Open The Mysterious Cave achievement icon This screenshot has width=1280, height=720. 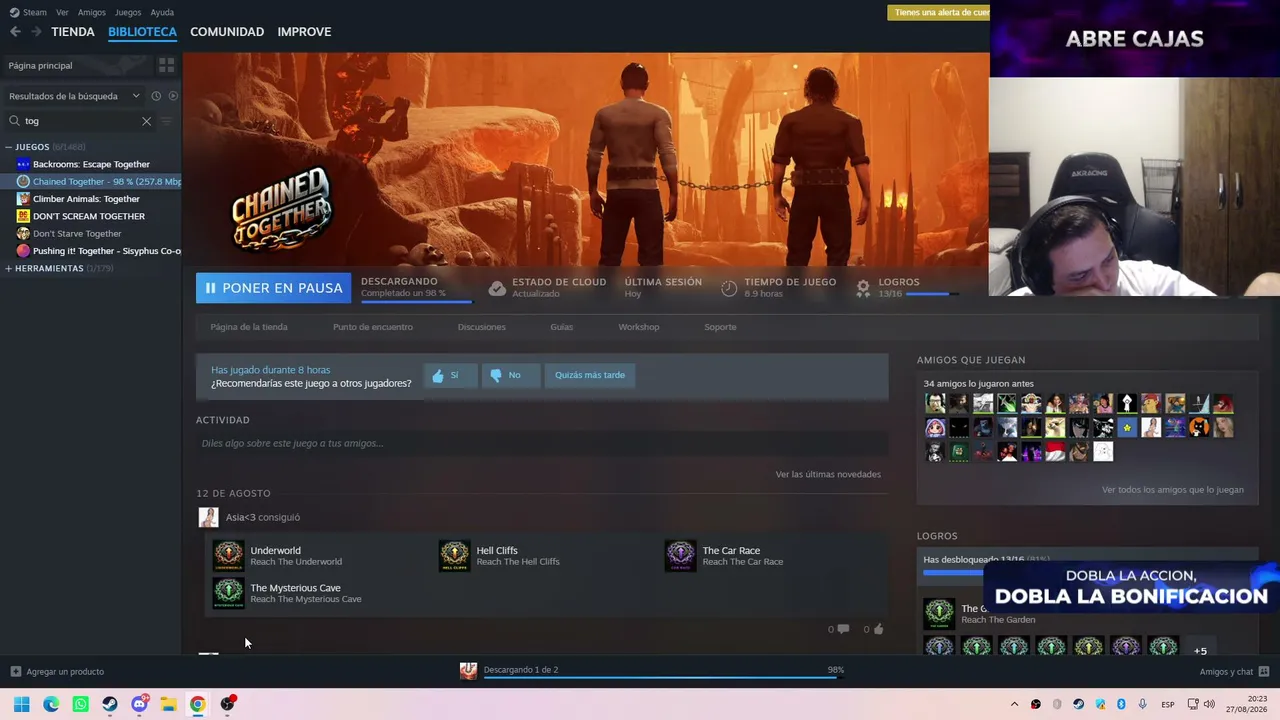(x=228, y=593)
